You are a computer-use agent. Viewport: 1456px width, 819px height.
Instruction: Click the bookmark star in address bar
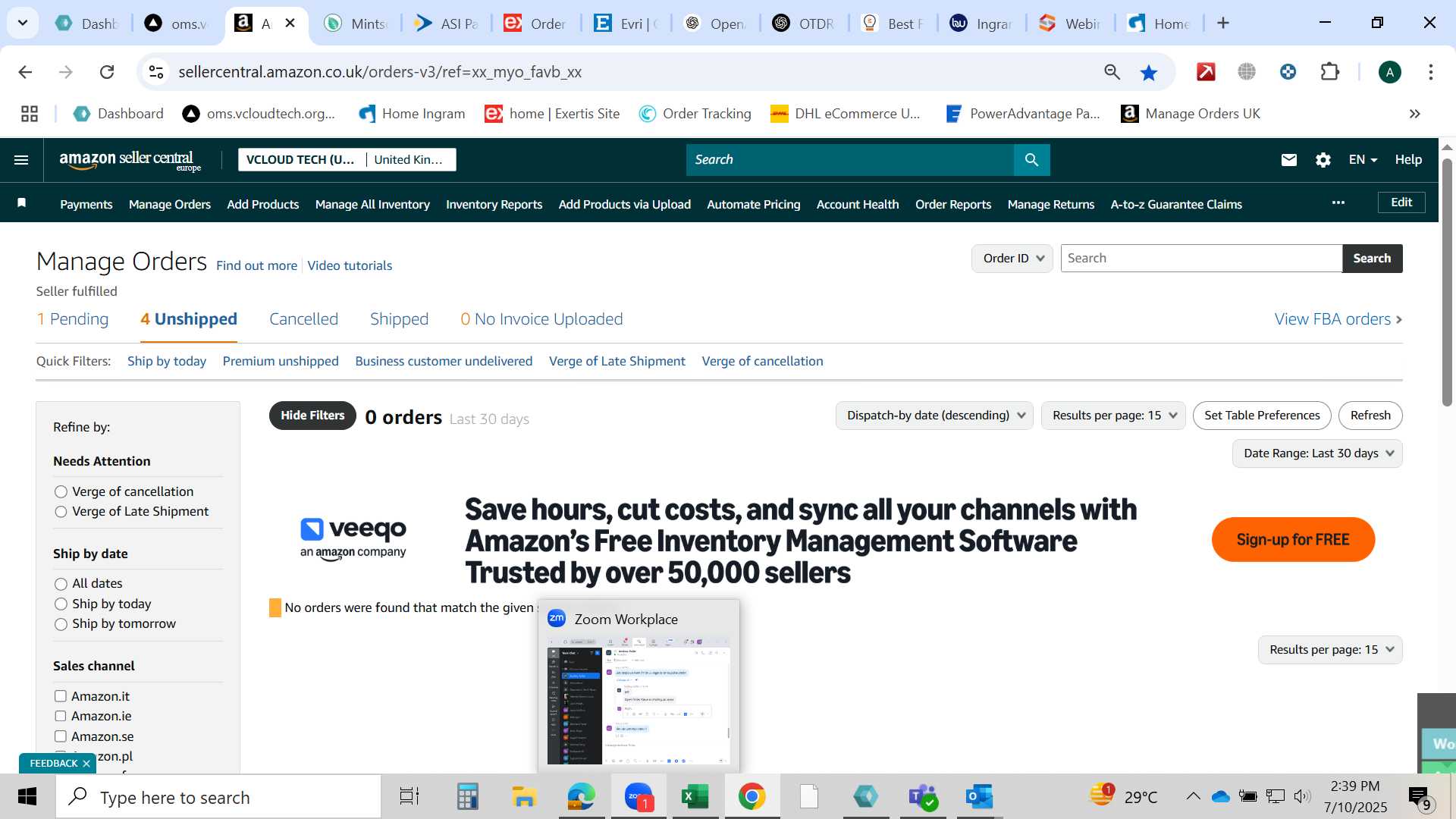(x=1149, y=72)
